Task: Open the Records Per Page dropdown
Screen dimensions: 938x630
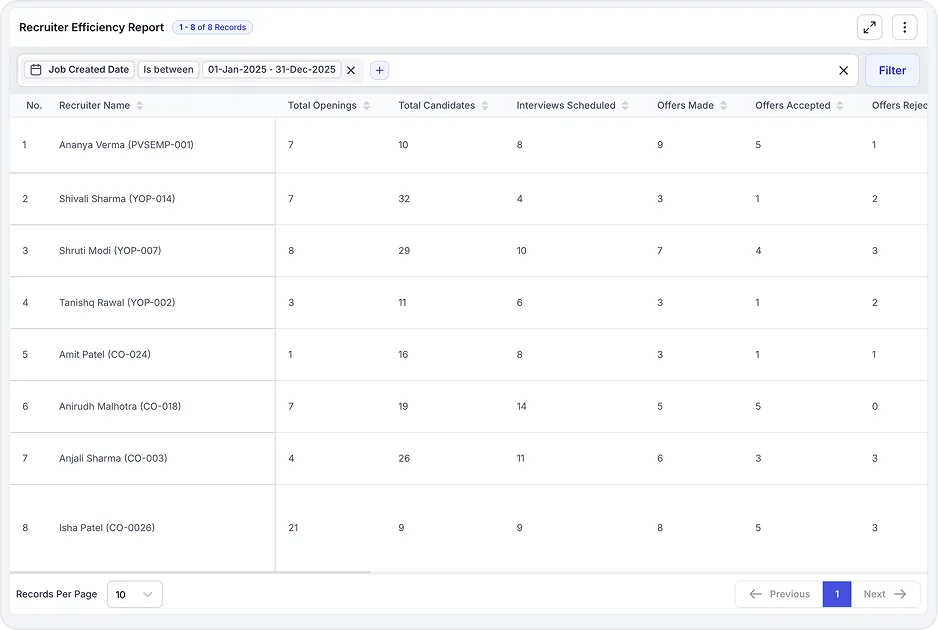Action: (x=135, y=594)
